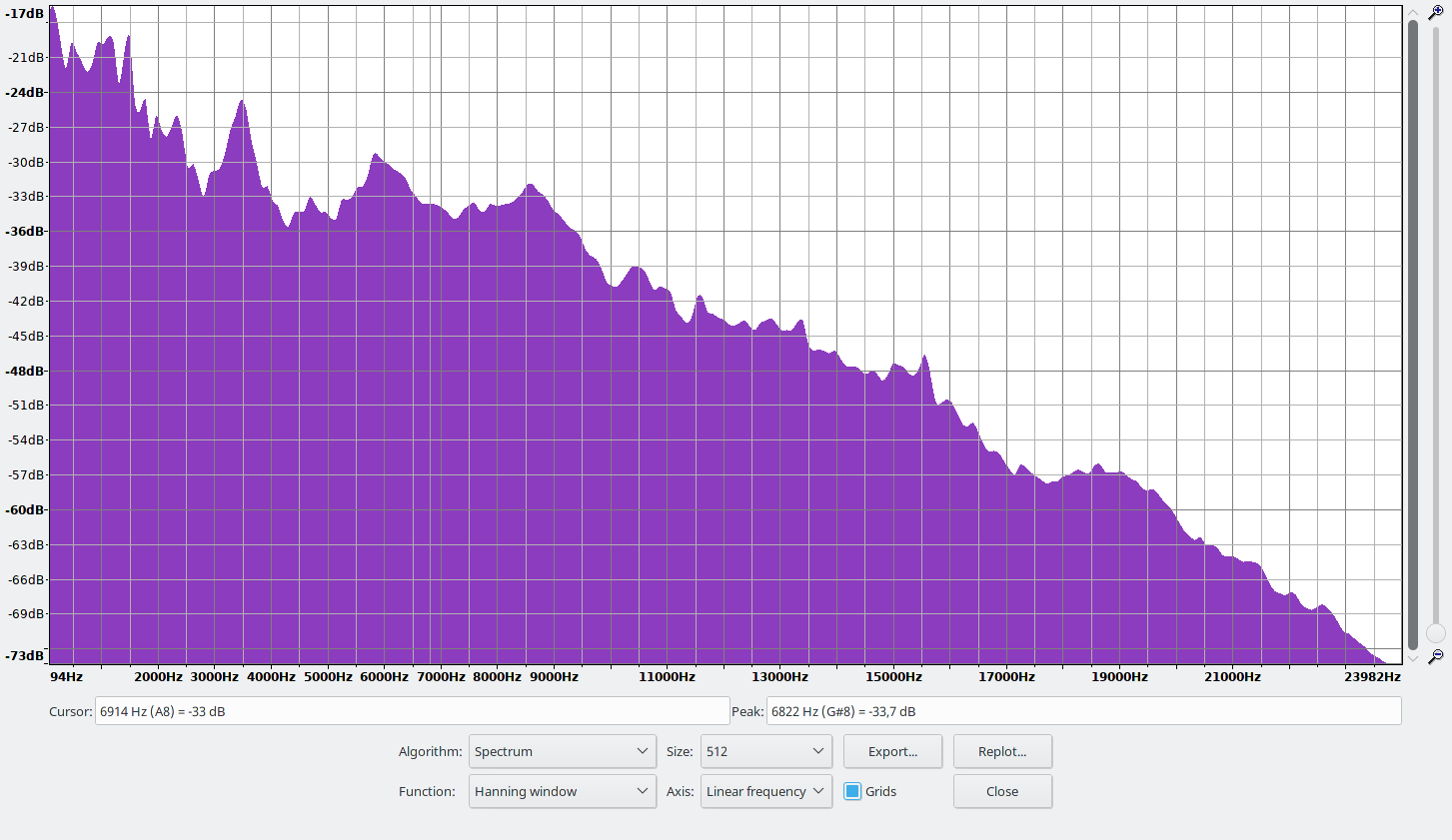Click the Axis: label
The width and height of the screenshot is (1452, 840).
click(x=680, y=791)
